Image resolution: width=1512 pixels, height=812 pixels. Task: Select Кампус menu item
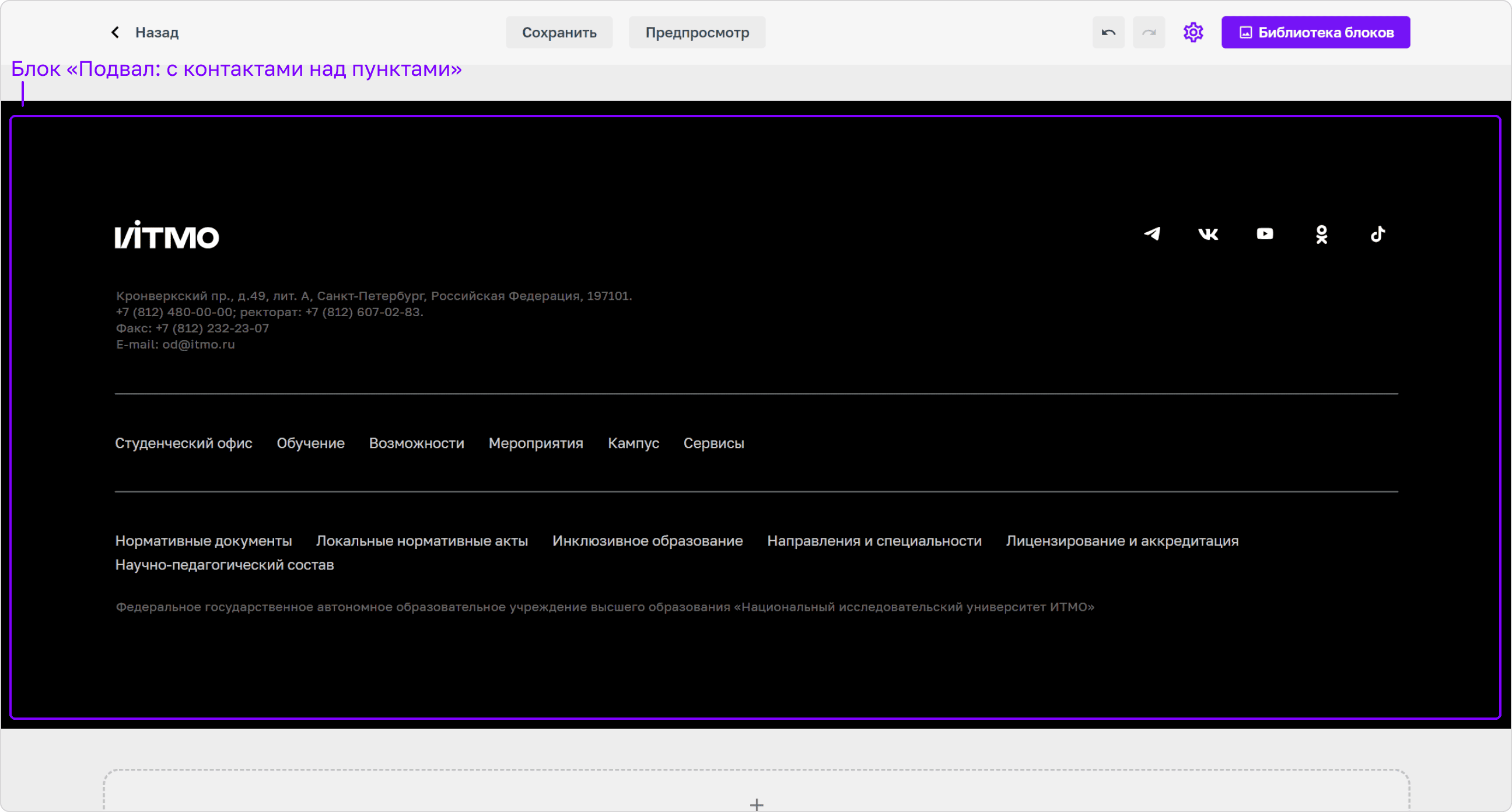point(633,443)
